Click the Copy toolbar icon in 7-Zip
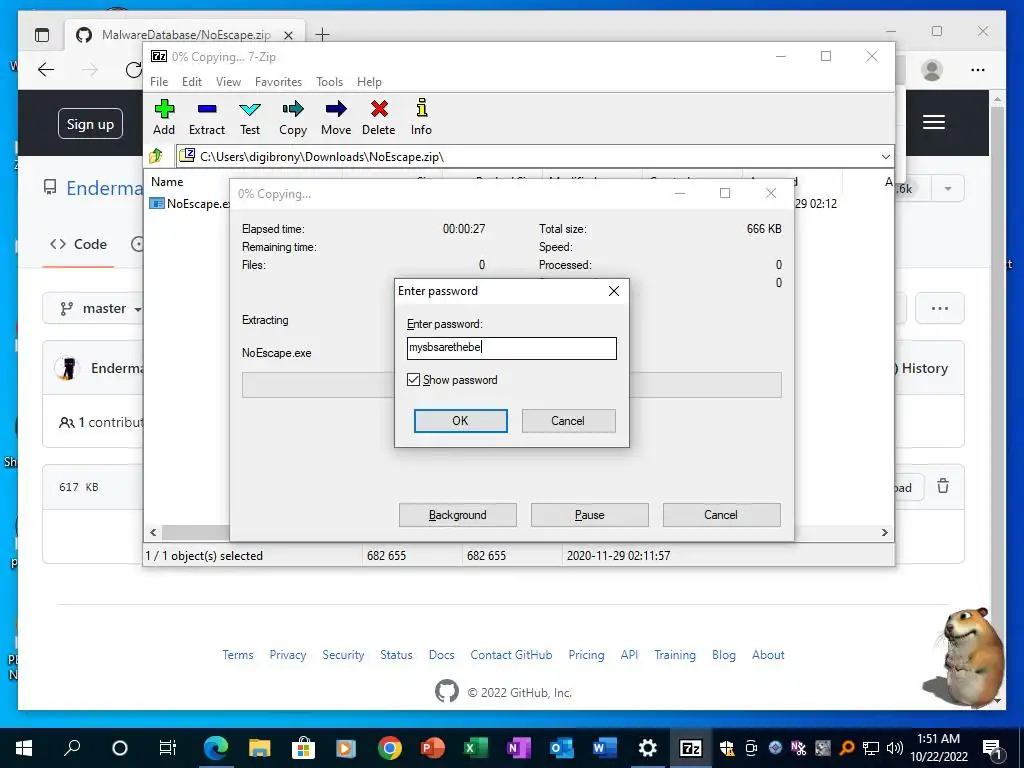1024x768 pixels. click(x=293, y=117)
